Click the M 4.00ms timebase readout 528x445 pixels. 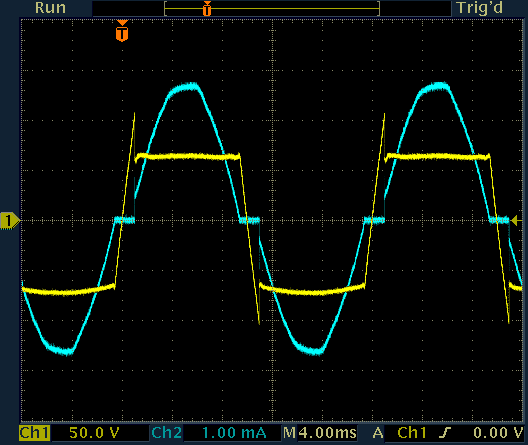pos(320,433)
